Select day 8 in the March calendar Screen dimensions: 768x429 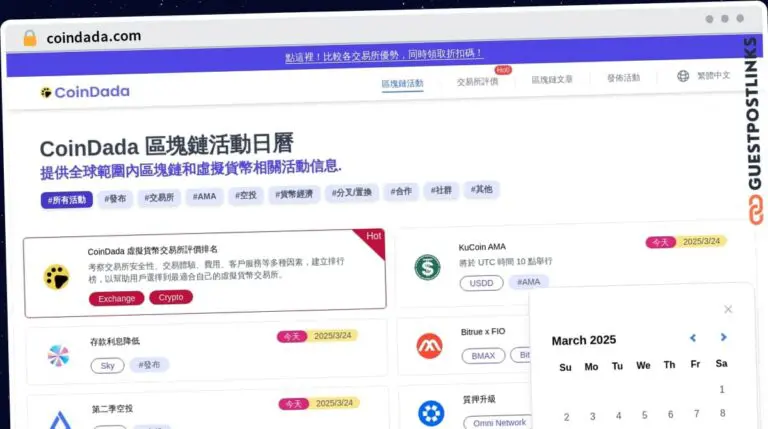(x=722, y=413)
